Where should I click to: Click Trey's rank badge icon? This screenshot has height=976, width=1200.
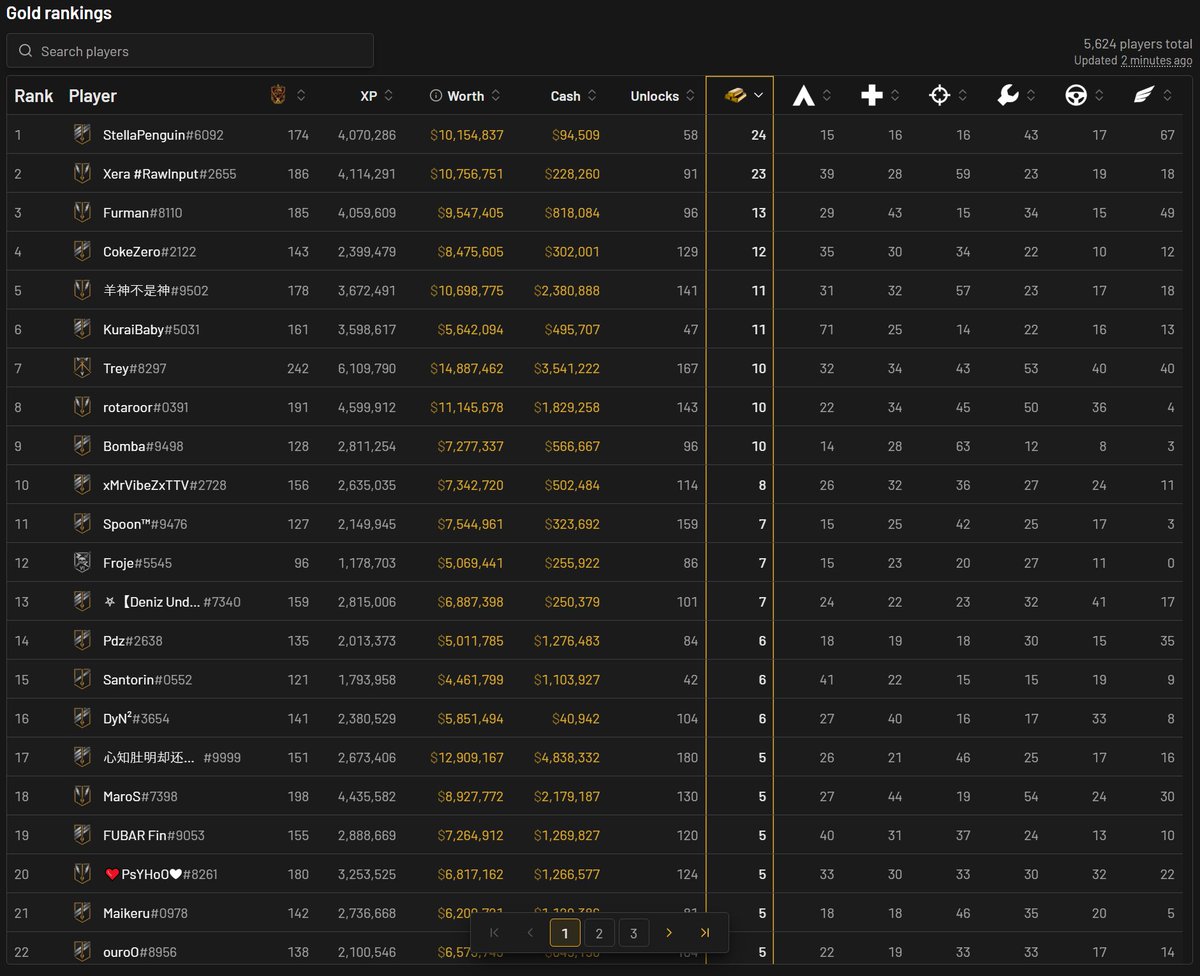point(82,368)
